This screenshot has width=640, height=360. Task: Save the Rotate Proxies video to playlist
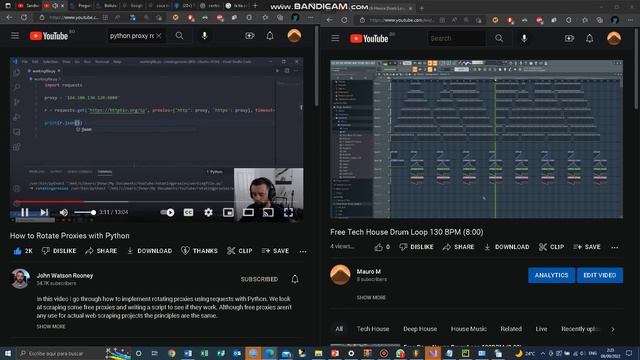275,251
